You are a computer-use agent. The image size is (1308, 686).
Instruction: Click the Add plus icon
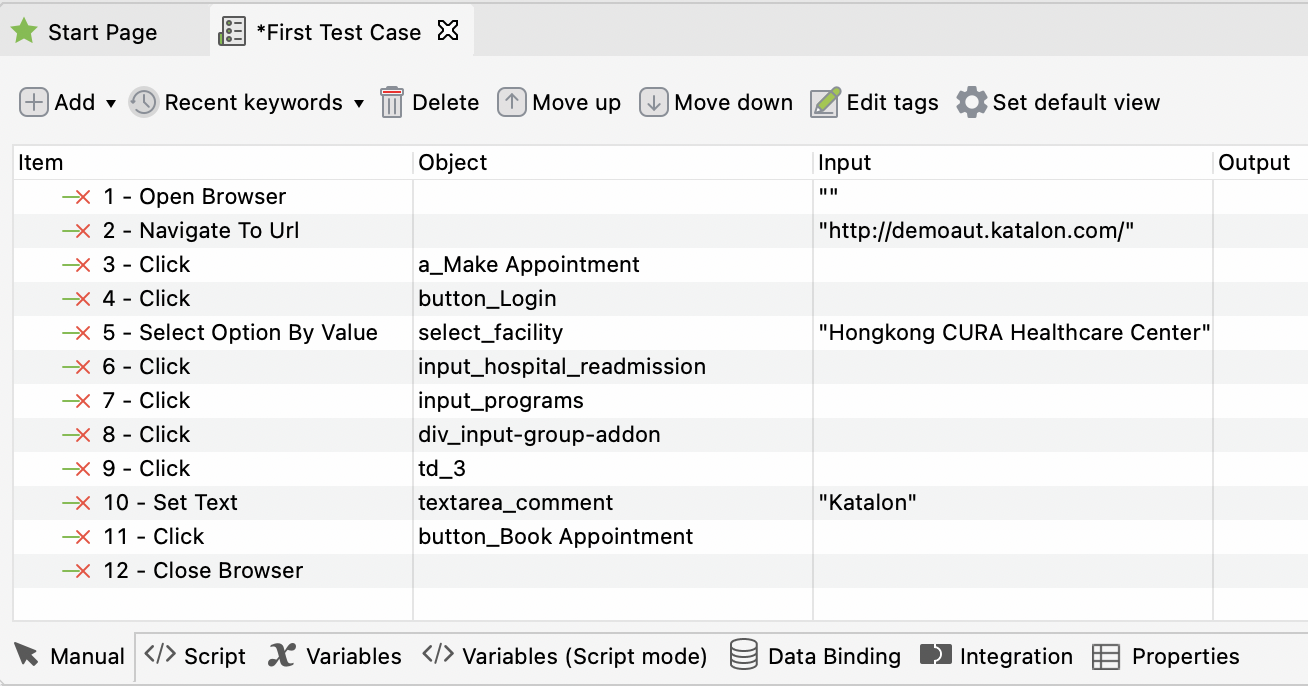[34, 102]
